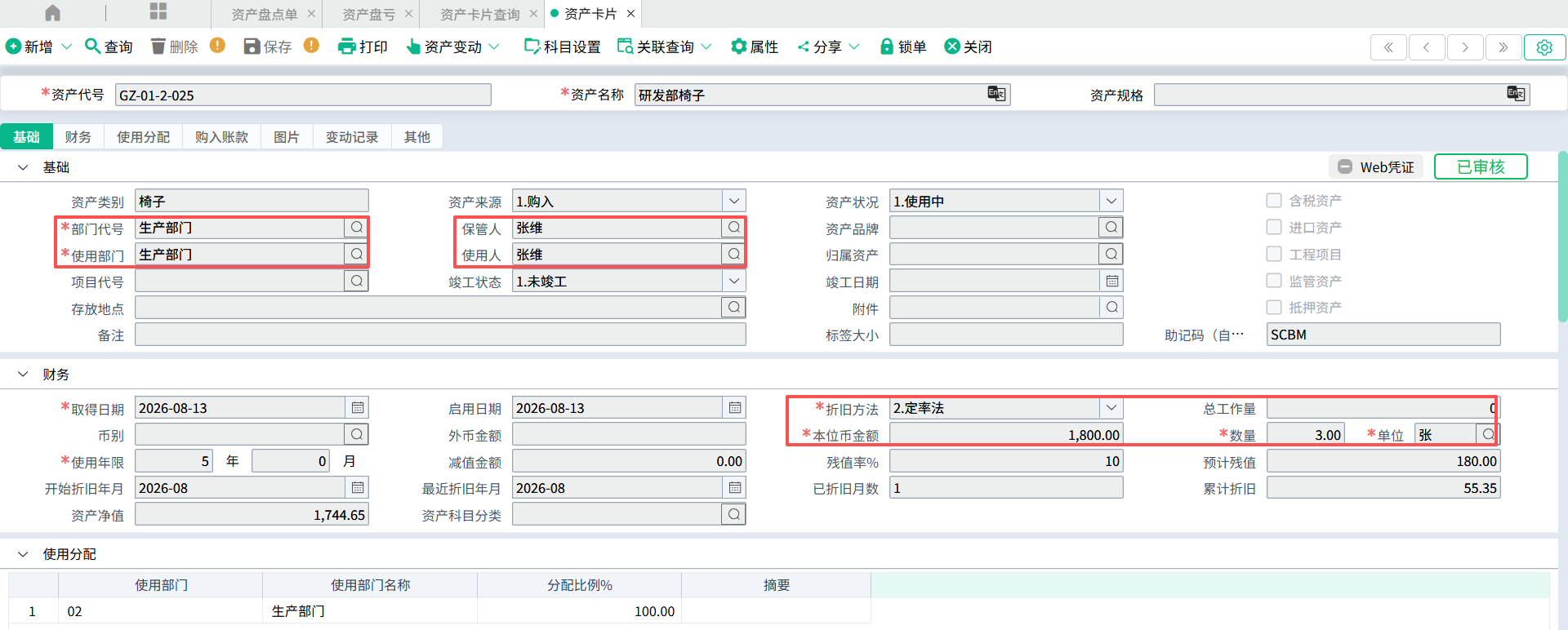Click the 删除 delete toolbar button
Screen dimensions: 1568x630
tap(175, 47)
